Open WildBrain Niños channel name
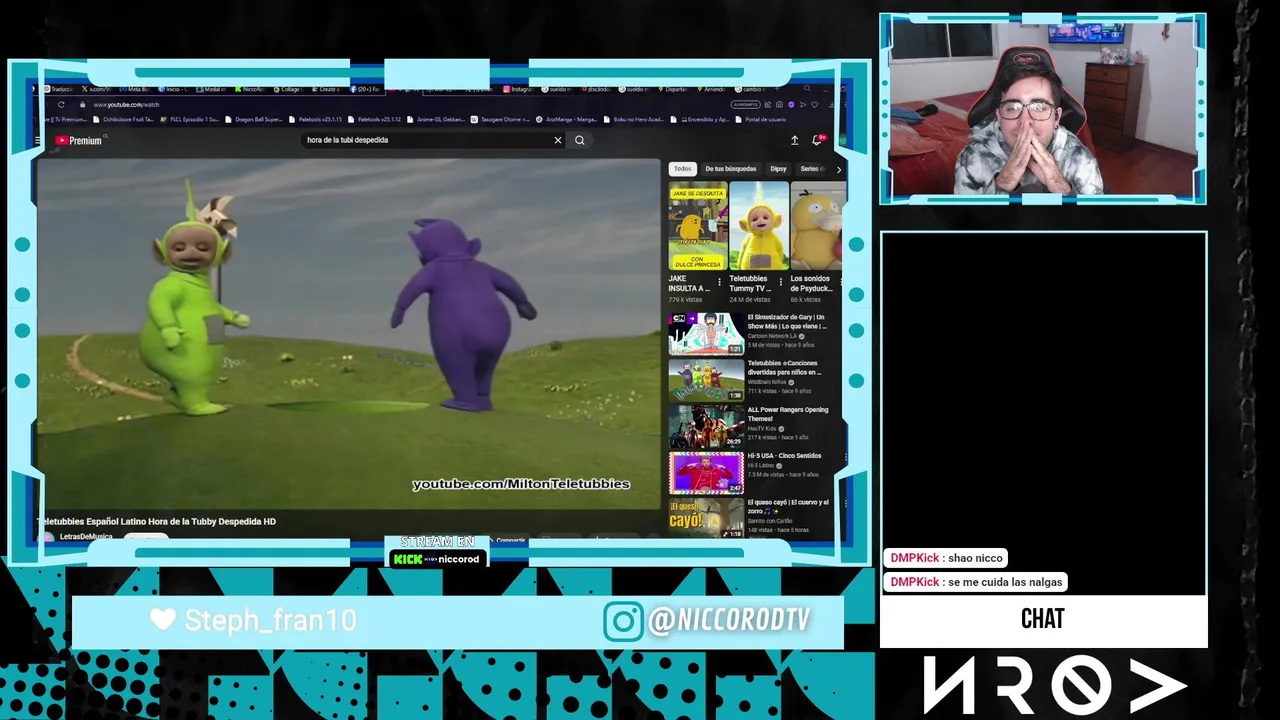Screen dimensions: 1280x720 pos(768,382)
